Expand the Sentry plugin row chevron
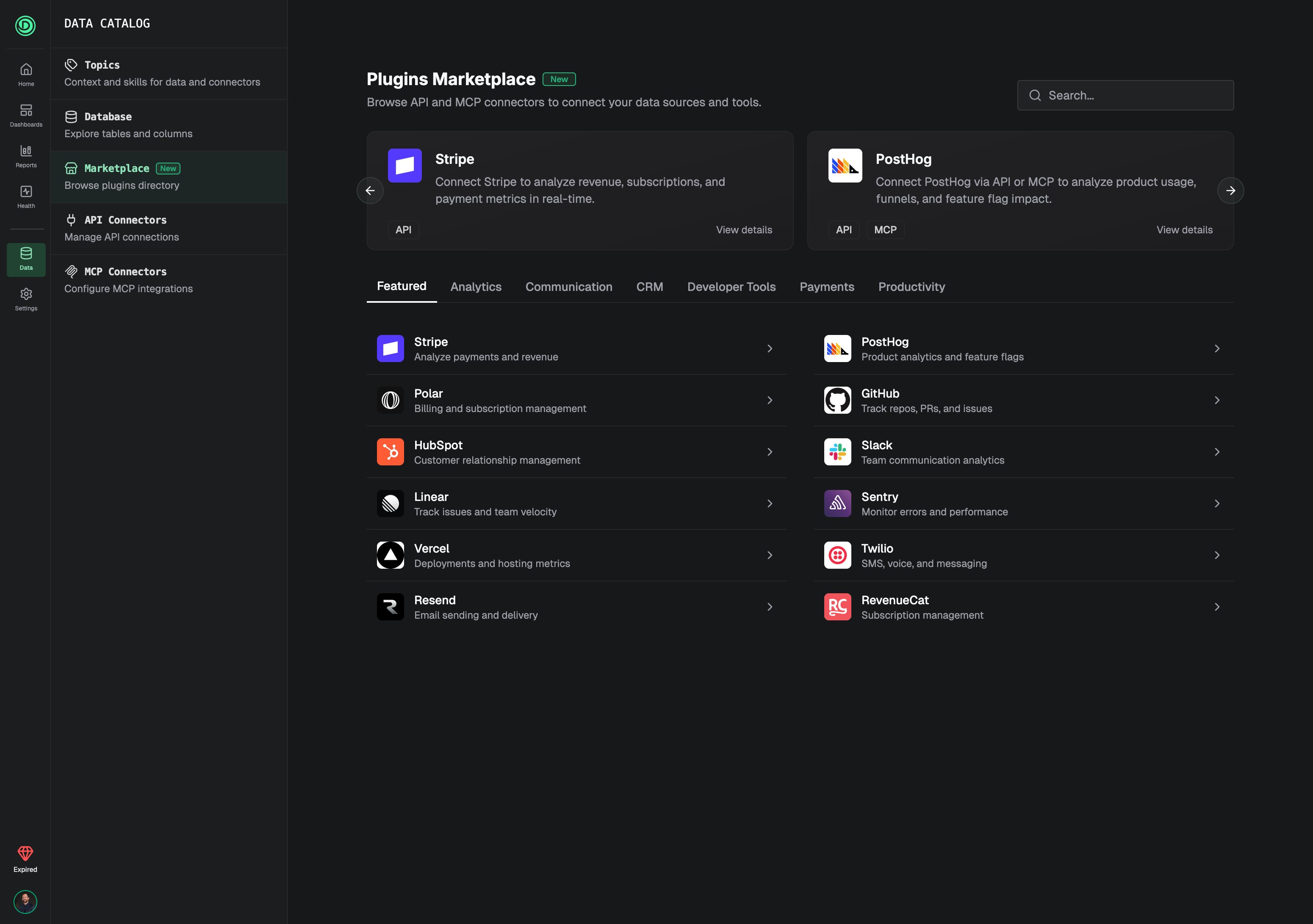1313x924 pixels. coord(1216,504)
